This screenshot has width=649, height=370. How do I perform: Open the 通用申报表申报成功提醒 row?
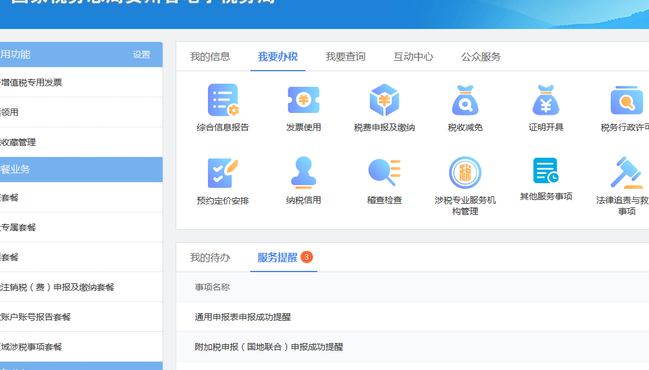click(412, 317)
